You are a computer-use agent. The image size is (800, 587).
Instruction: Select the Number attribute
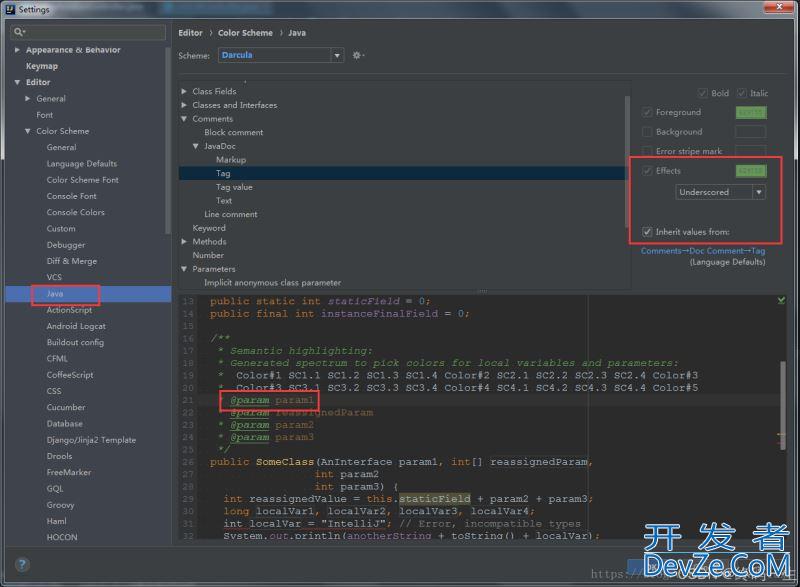pyautogui.click(x=208, y=256)
